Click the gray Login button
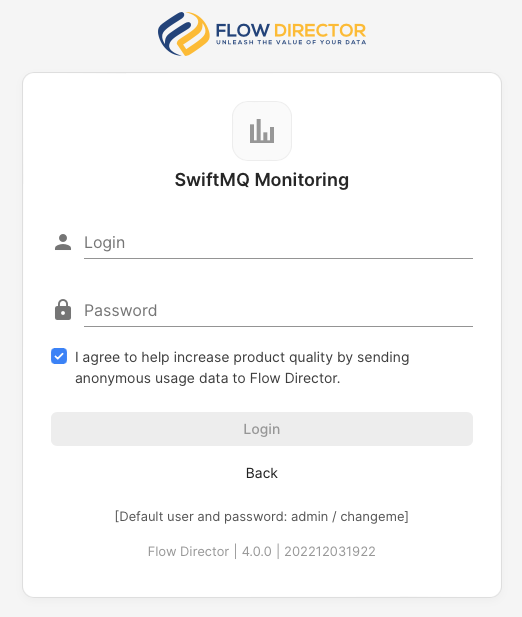522x617 pixels. click(x=262, y=429)
